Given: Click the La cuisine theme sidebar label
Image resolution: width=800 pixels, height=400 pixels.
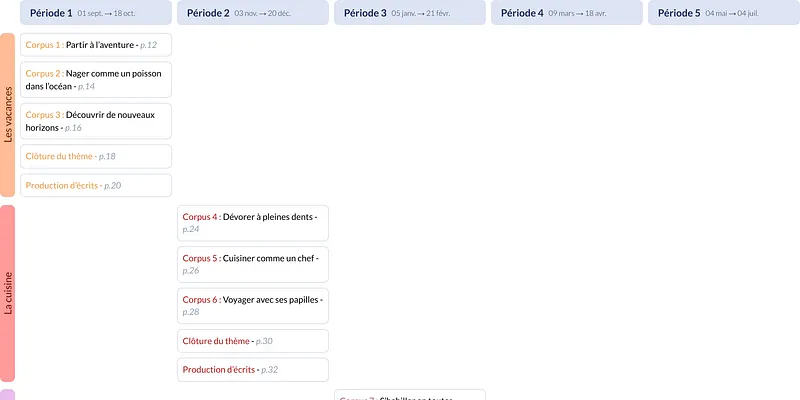Looking at the screenshot, I should (x=8, y=293).
